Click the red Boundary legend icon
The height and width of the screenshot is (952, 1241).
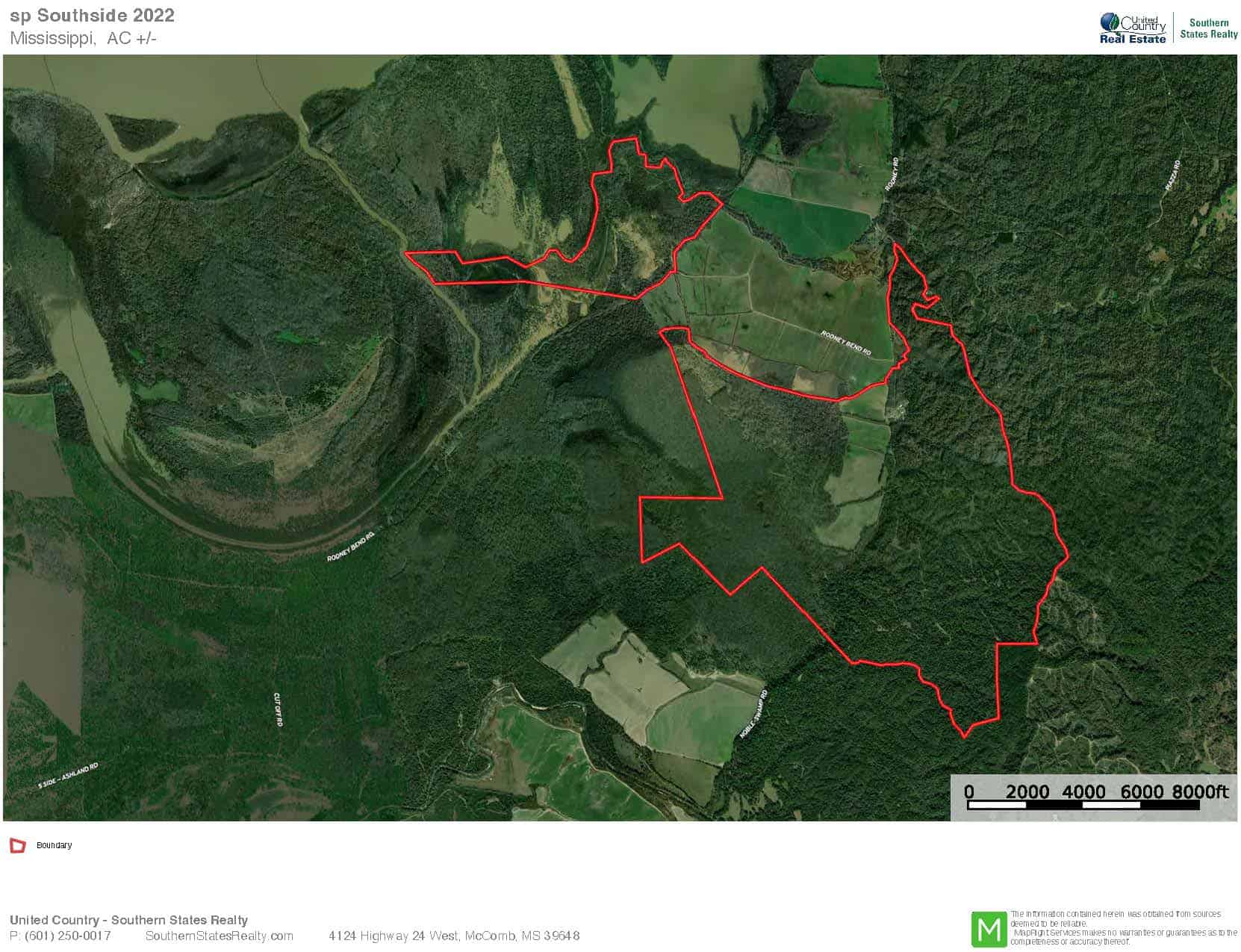tap(17, 845)
